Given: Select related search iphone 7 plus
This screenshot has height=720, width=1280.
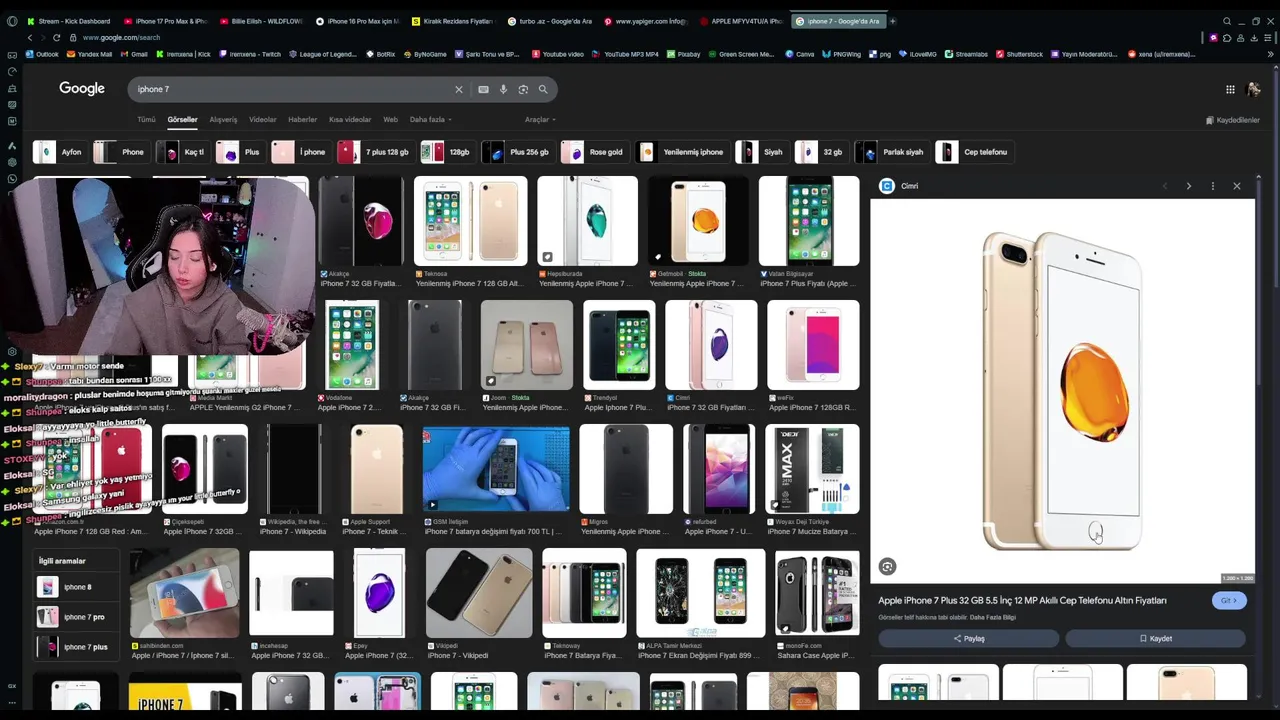Looking at the screenshot, I should pos(78,647).
